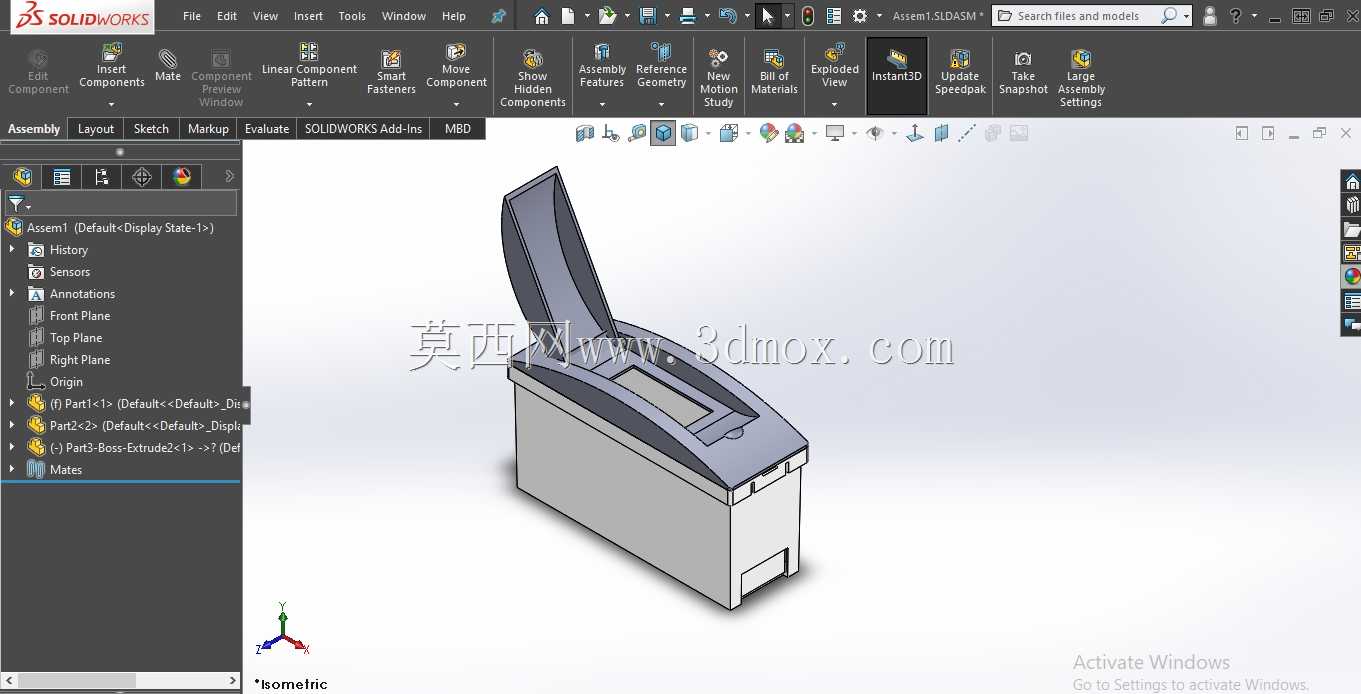Open Reference Geometry tool
This screenshot has height=694, width=1361.
(661, 64)
